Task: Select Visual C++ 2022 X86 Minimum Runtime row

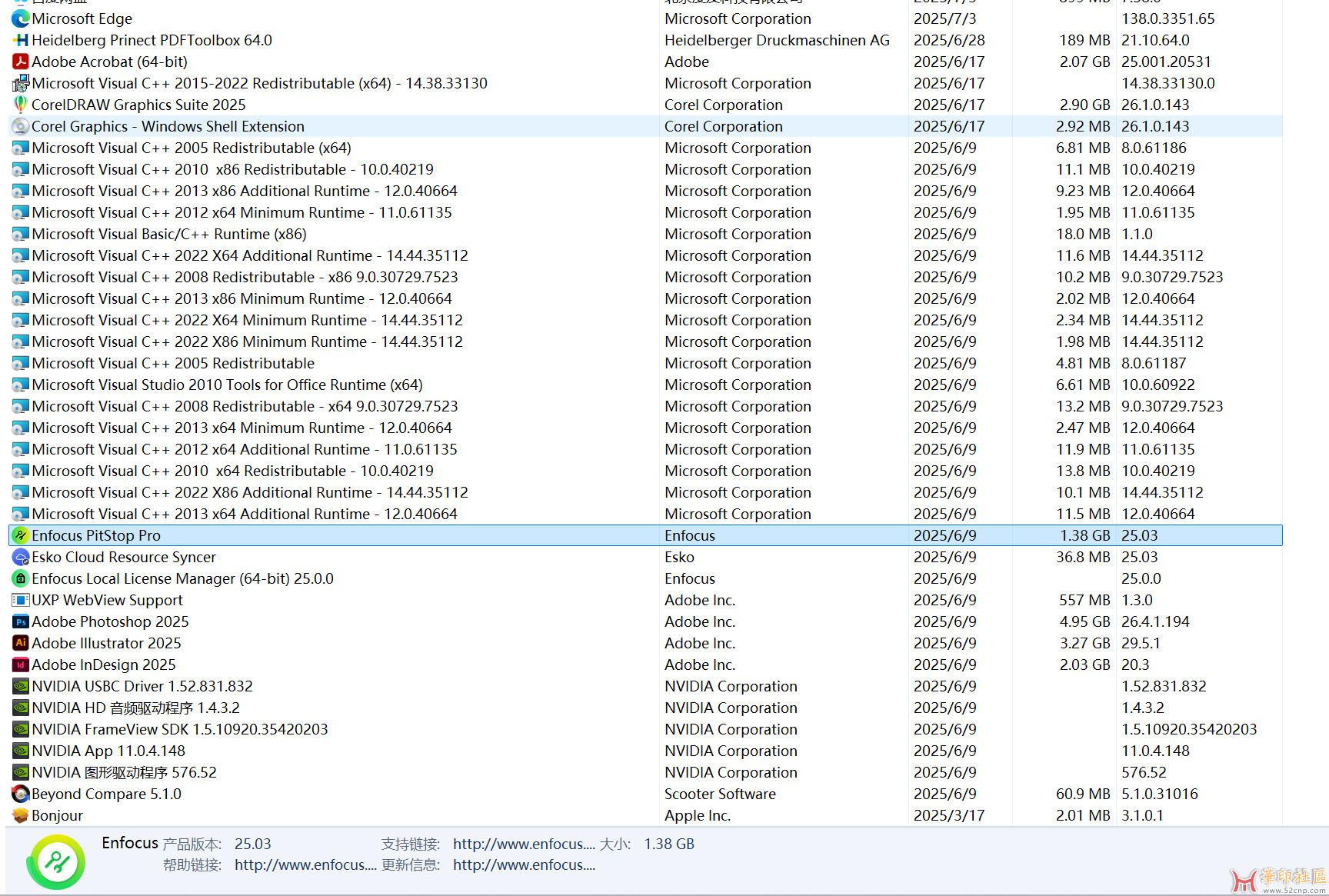Action: (x=645, y=341)
